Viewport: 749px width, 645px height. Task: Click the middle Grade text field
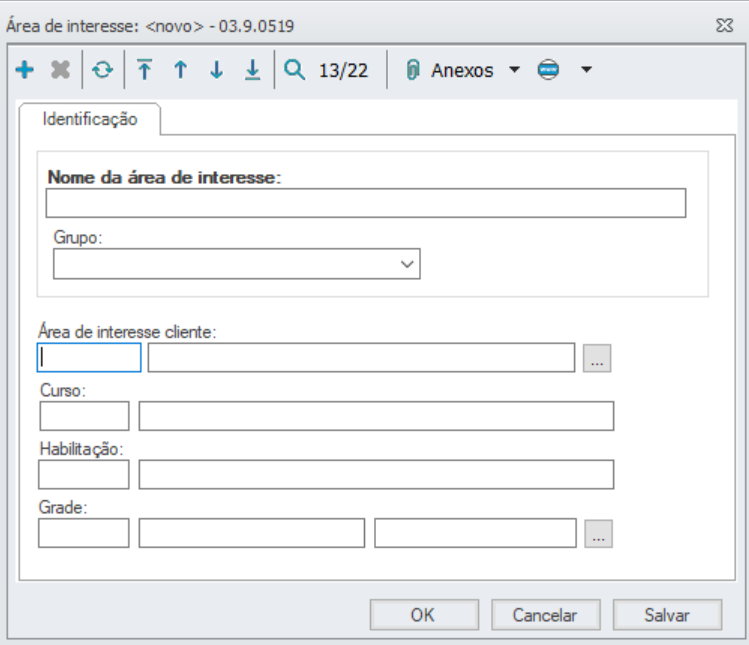[x=252, y=533]
